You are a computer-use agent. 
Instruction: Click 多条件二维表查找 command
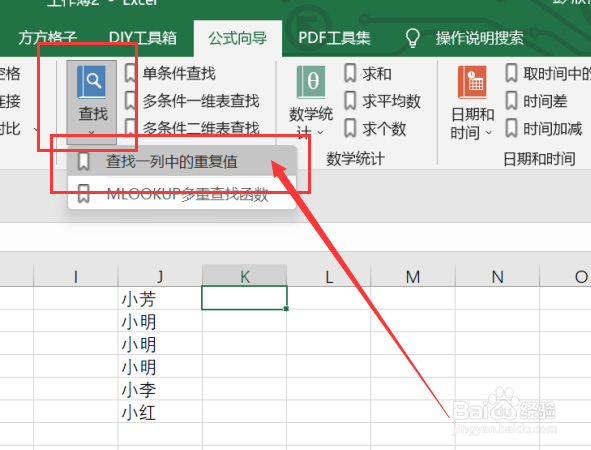pyautogui.click(x=201, y=129)
